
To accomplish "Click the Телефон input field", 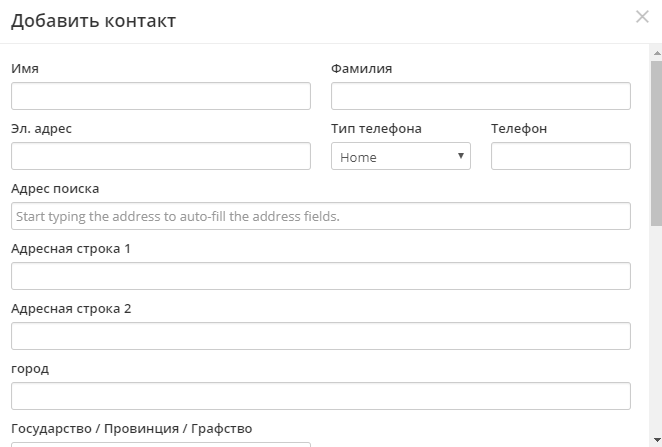I will 561,156.
